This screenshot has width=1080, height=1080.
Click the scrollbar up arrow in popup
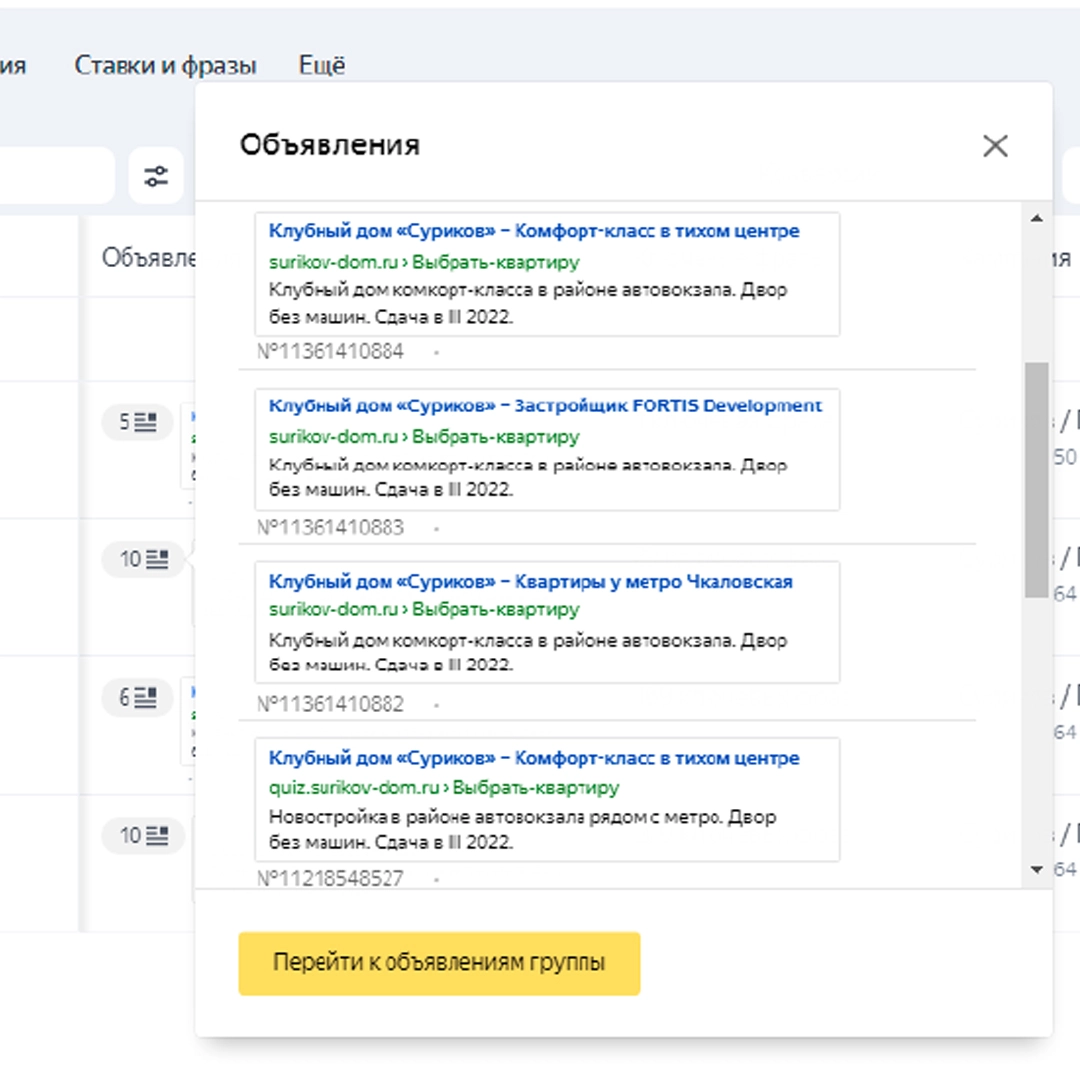pos(1037,218)
